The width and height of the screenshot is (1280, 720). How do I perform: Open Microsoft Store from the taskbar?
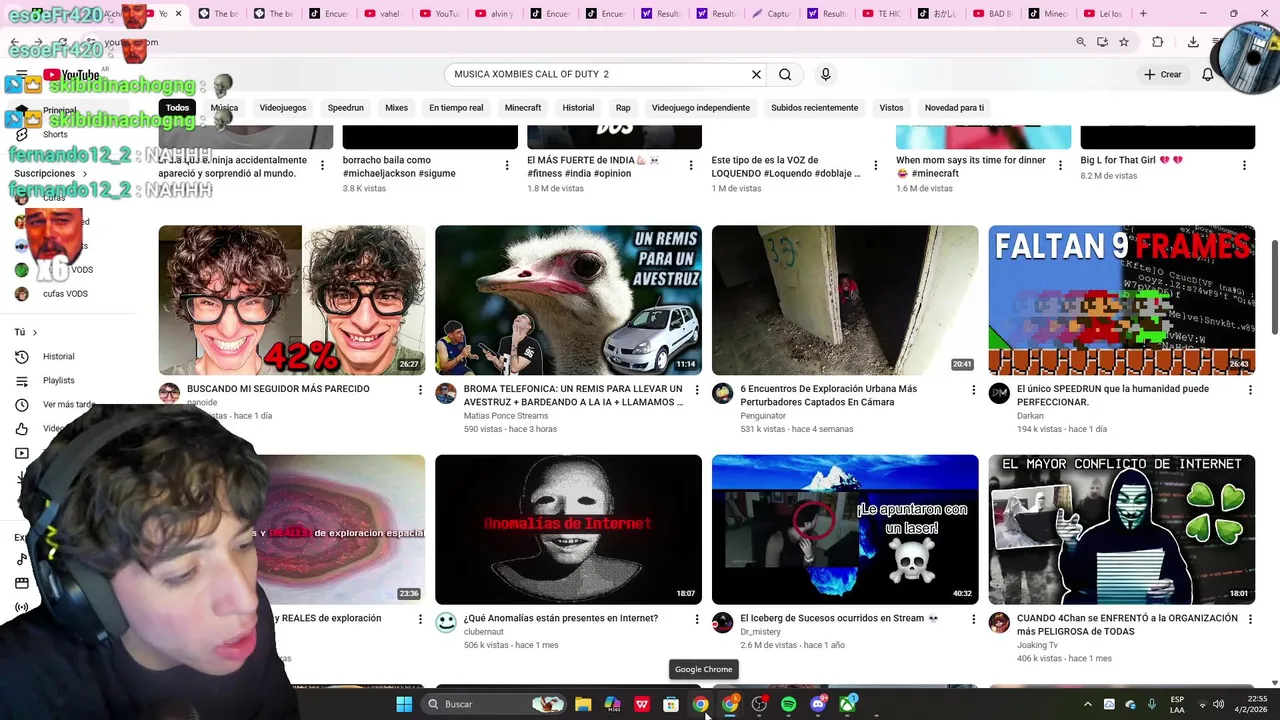click(x=671, y=704)
